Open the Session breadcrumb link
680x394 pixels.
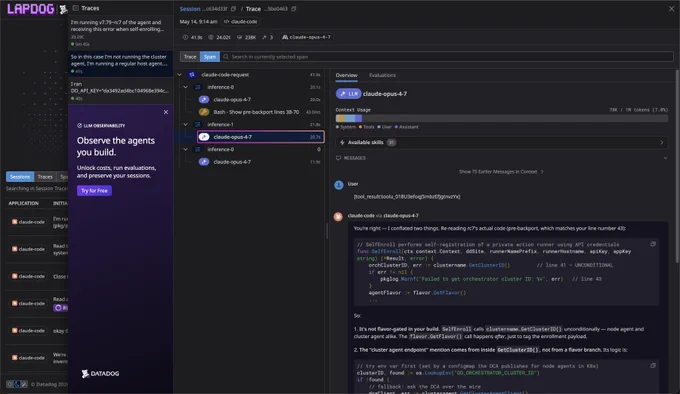tap(190, 9)
